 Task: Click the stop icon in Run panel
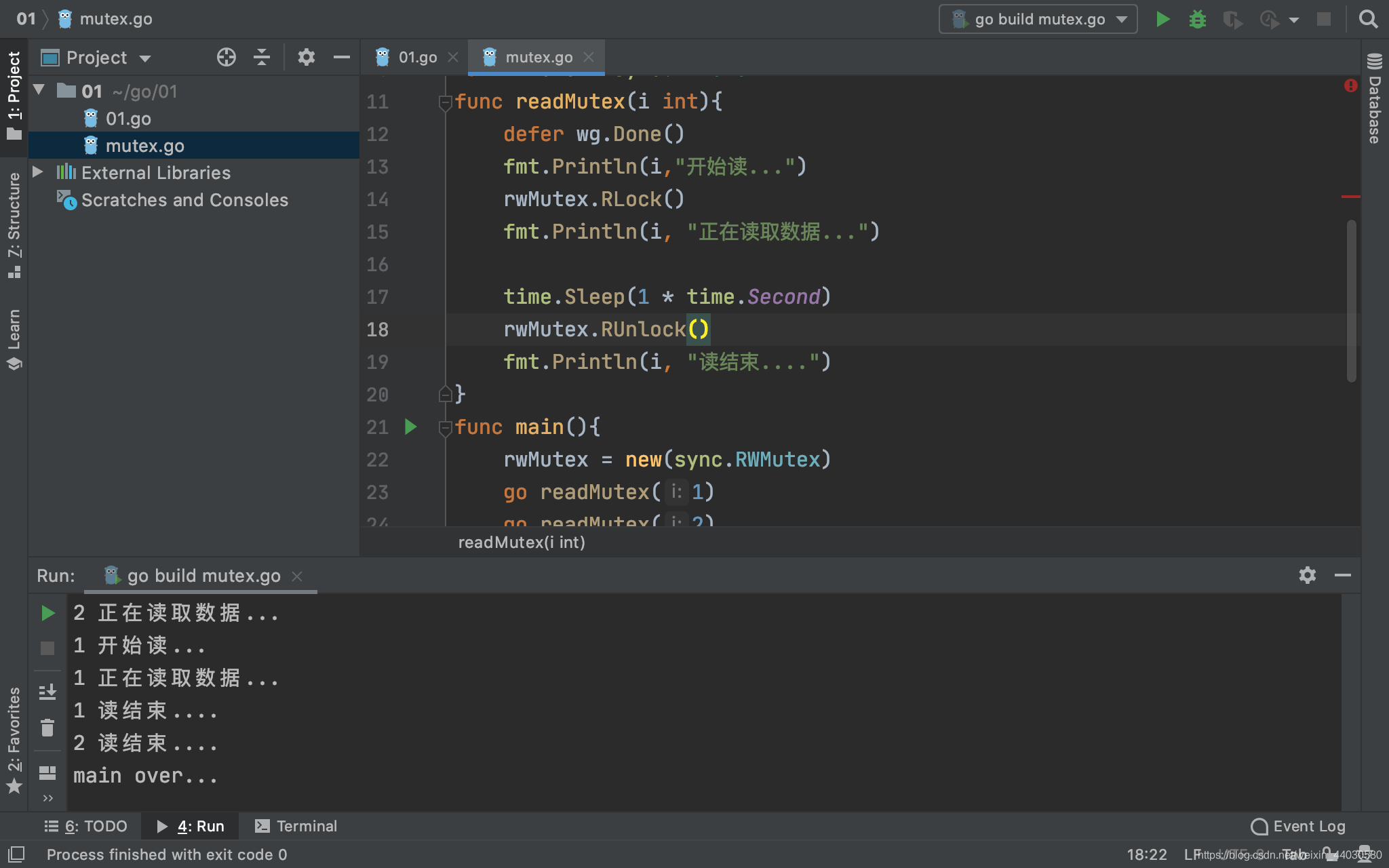(47, 648)
